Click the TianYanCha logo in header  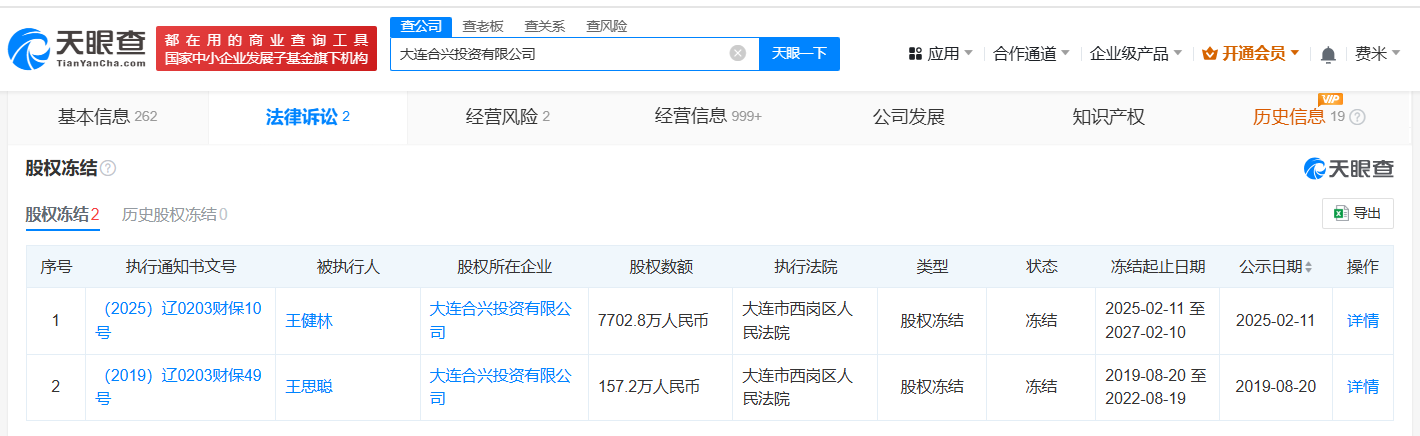(x=76, y=50)
